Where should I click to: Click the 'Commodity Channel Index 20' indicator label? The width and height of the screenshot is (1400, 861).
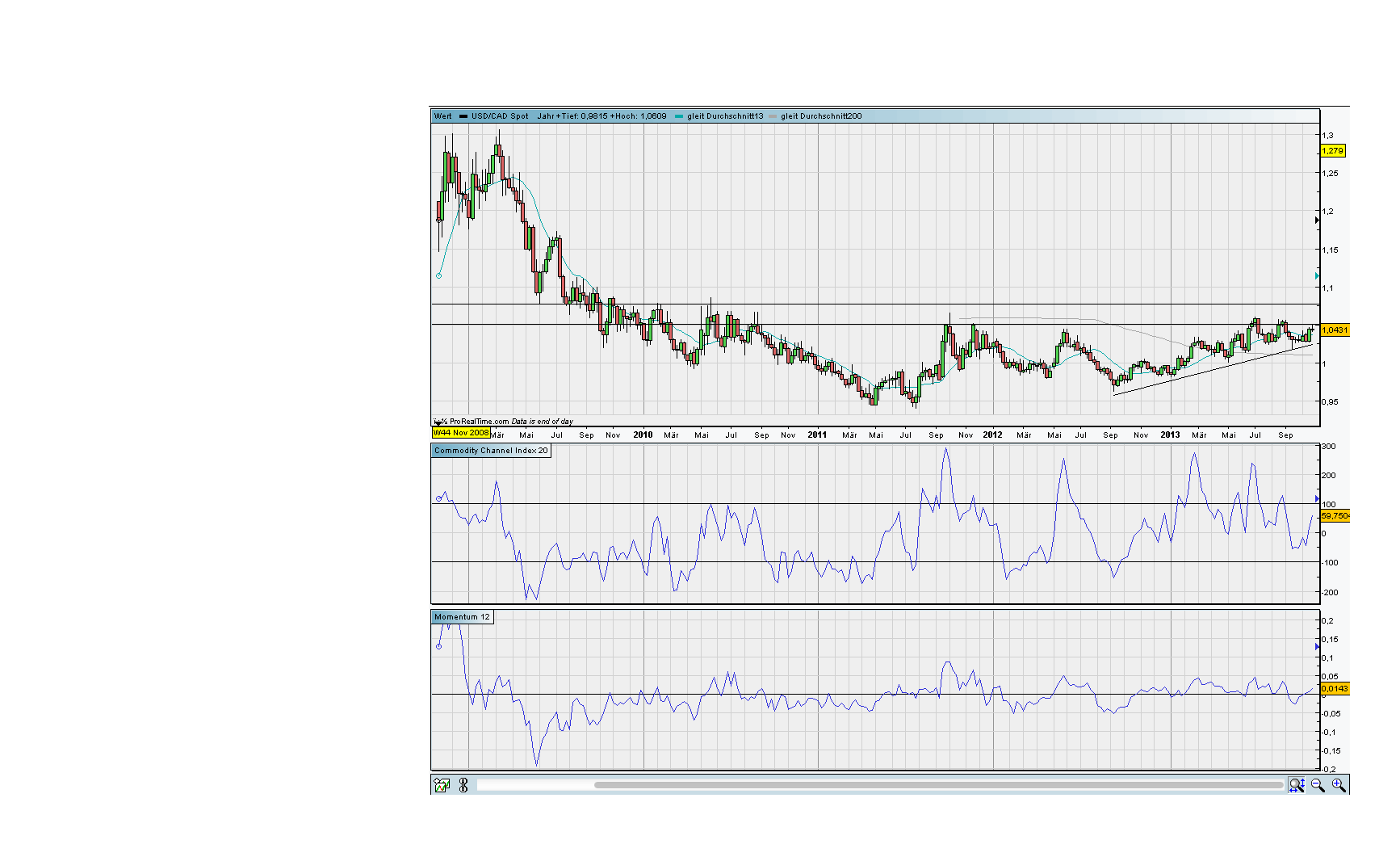(x=491, y=451)
